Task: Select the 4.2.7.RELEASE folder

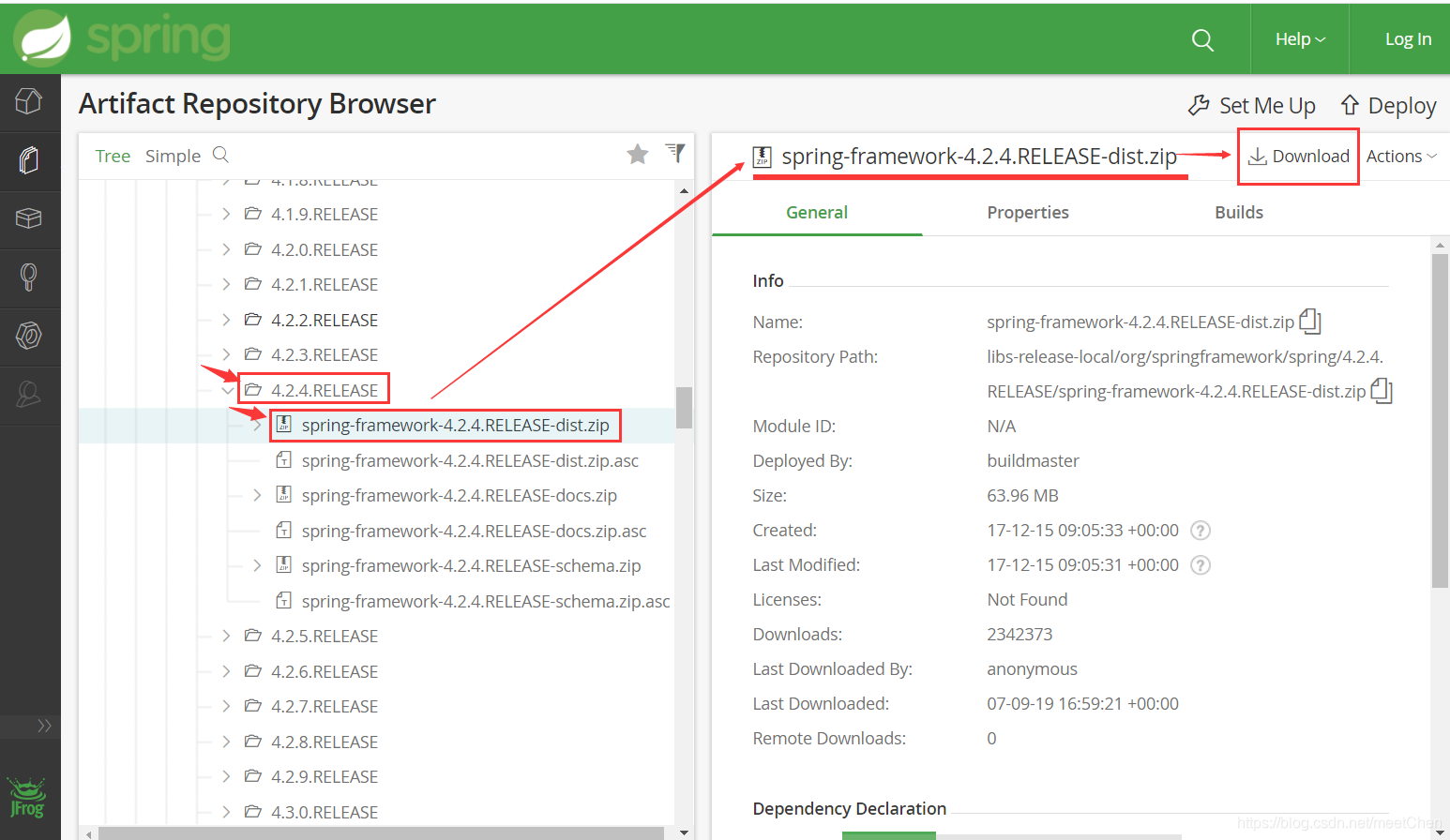Action: pos(325,706)
